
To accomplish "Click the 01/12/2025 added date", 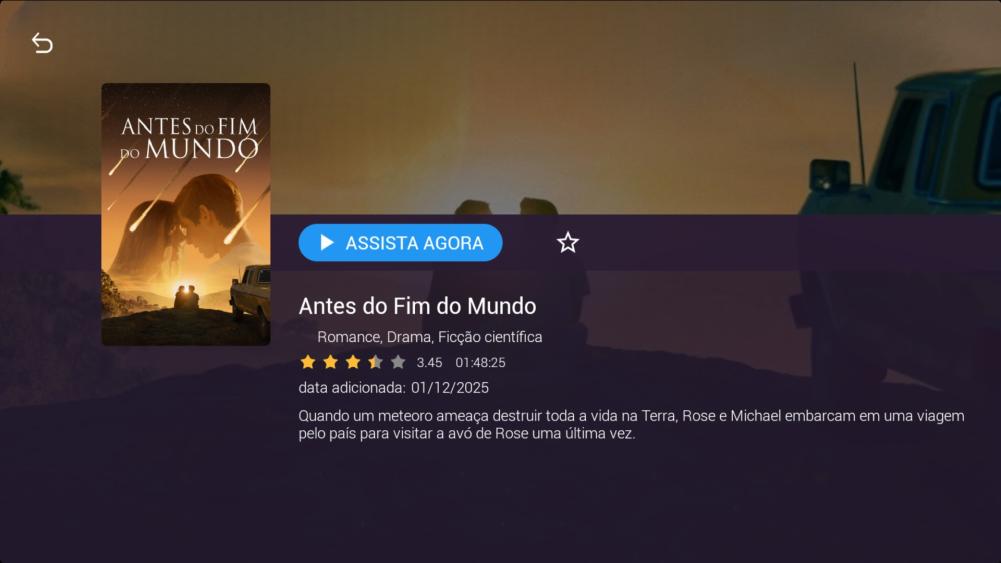I will coord(450,387).
